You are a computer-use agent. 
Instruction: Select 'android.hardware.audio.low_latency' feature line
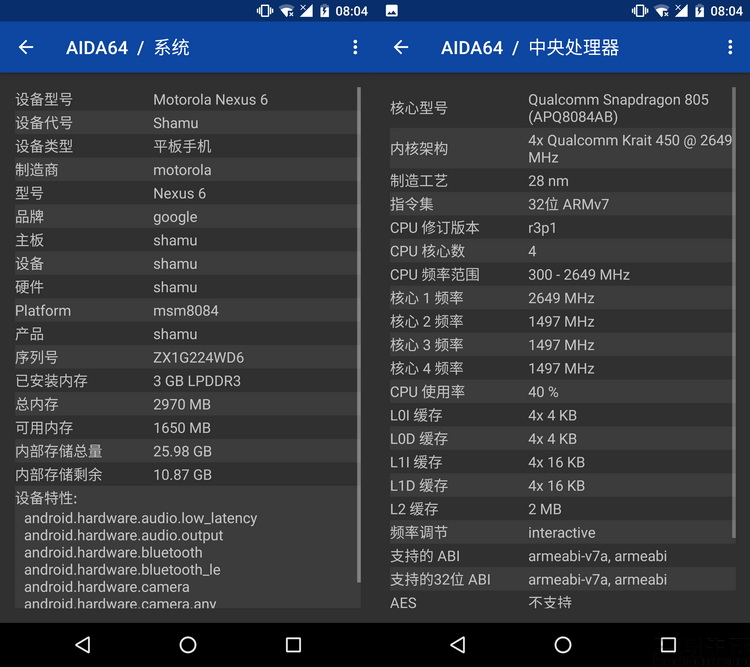pyautogui.click(x=141, y=518)
